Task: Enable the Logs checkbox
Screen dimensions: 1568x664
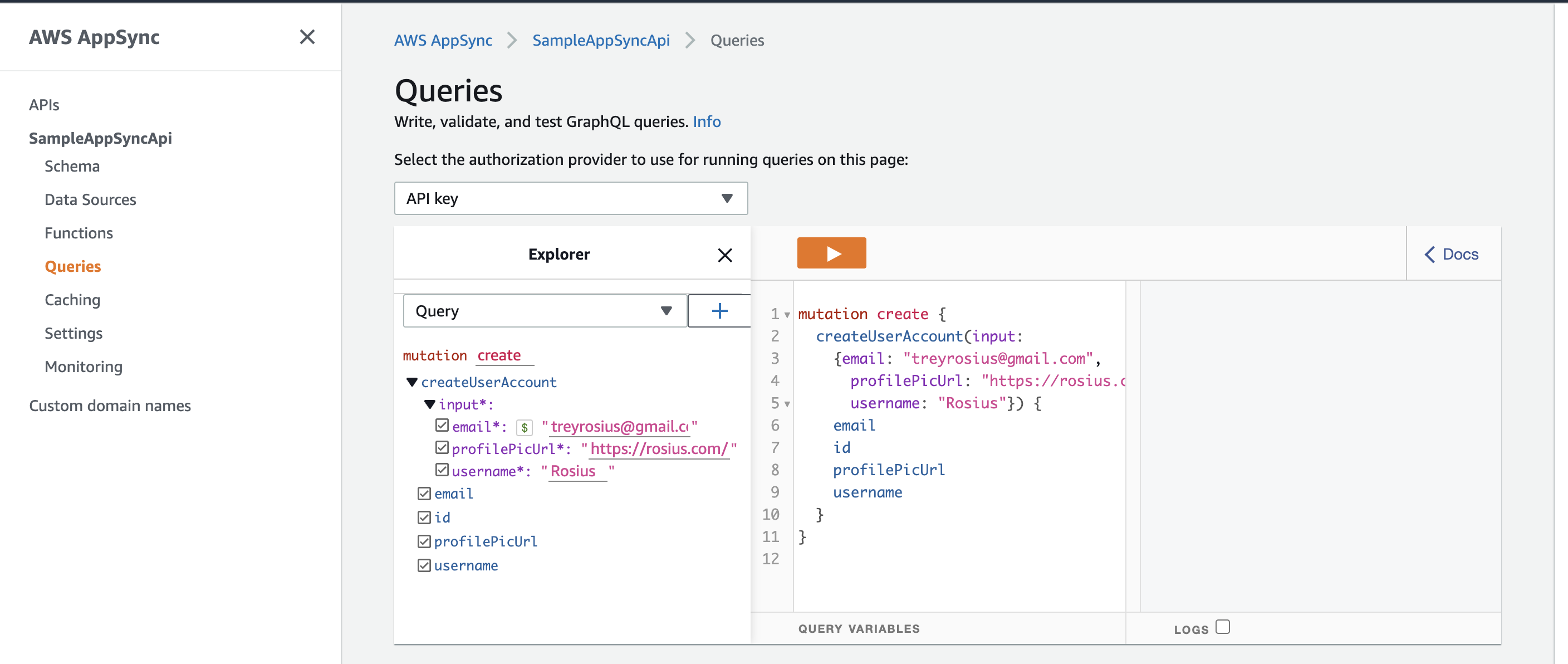Action: point(1222,627)
